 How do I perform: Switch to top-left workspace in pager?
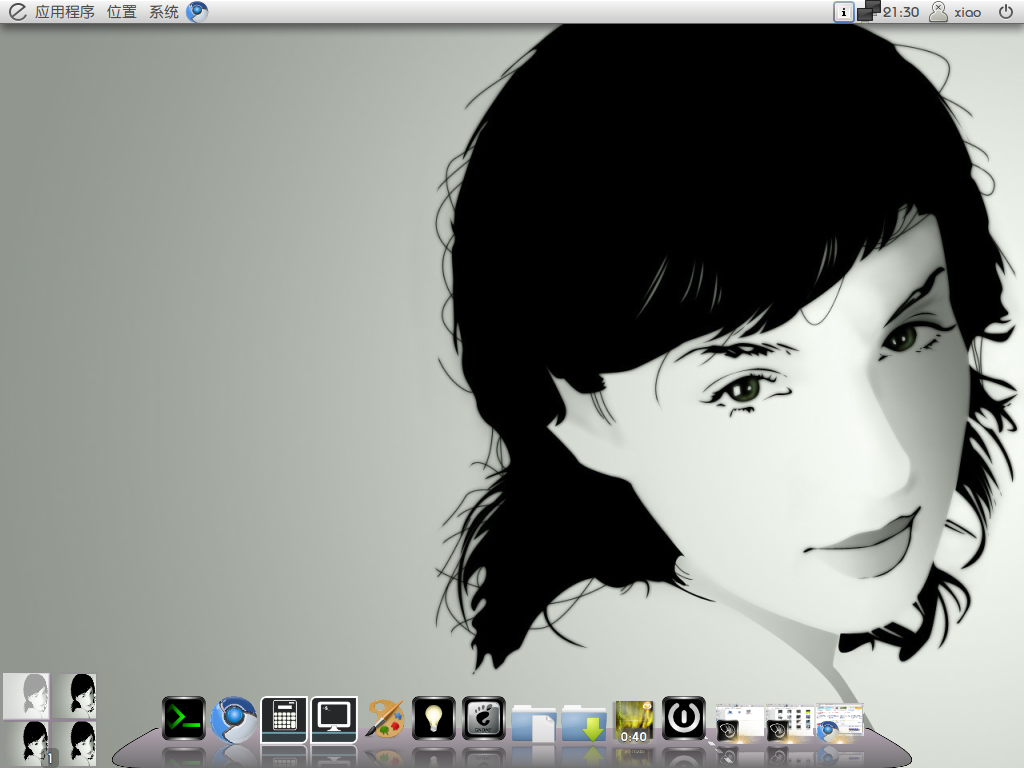(26, 696)
